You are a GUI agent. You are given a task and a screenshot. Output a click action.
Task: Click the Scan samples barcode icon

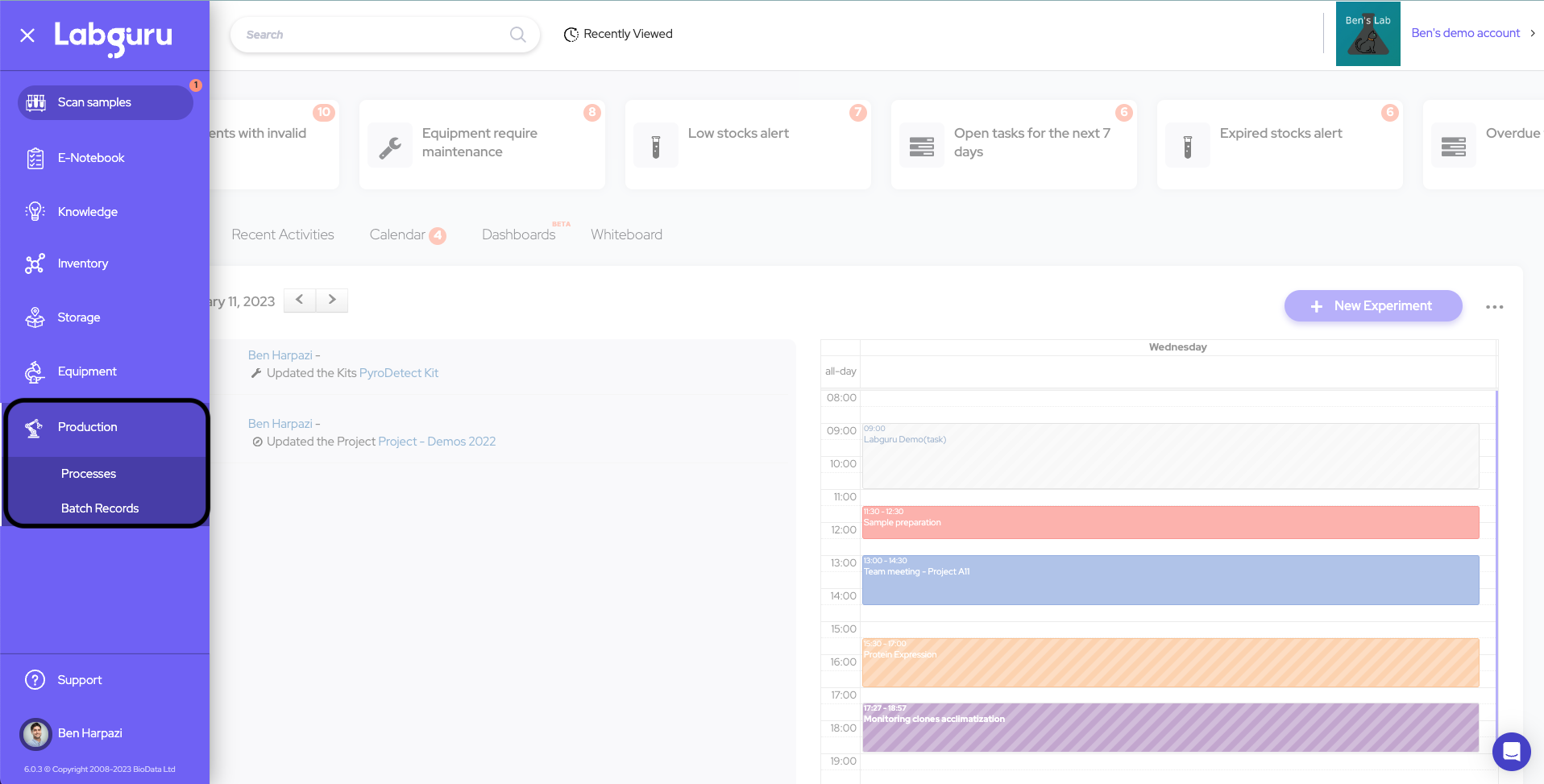36,102
